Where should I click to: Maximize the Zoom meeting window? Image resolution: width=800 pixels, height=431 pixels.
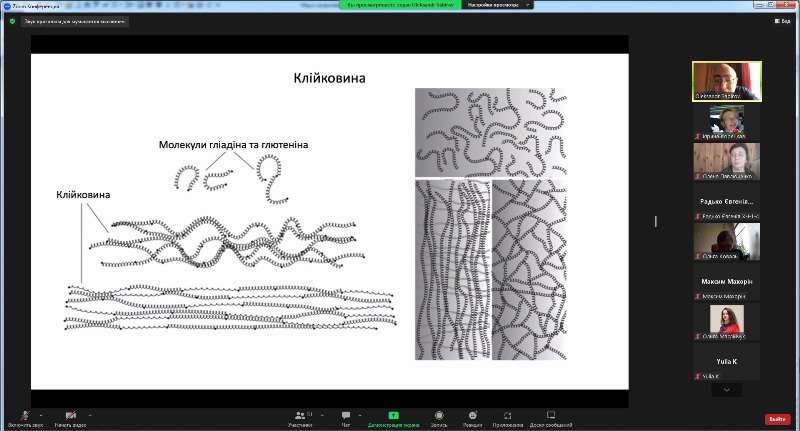772,5
